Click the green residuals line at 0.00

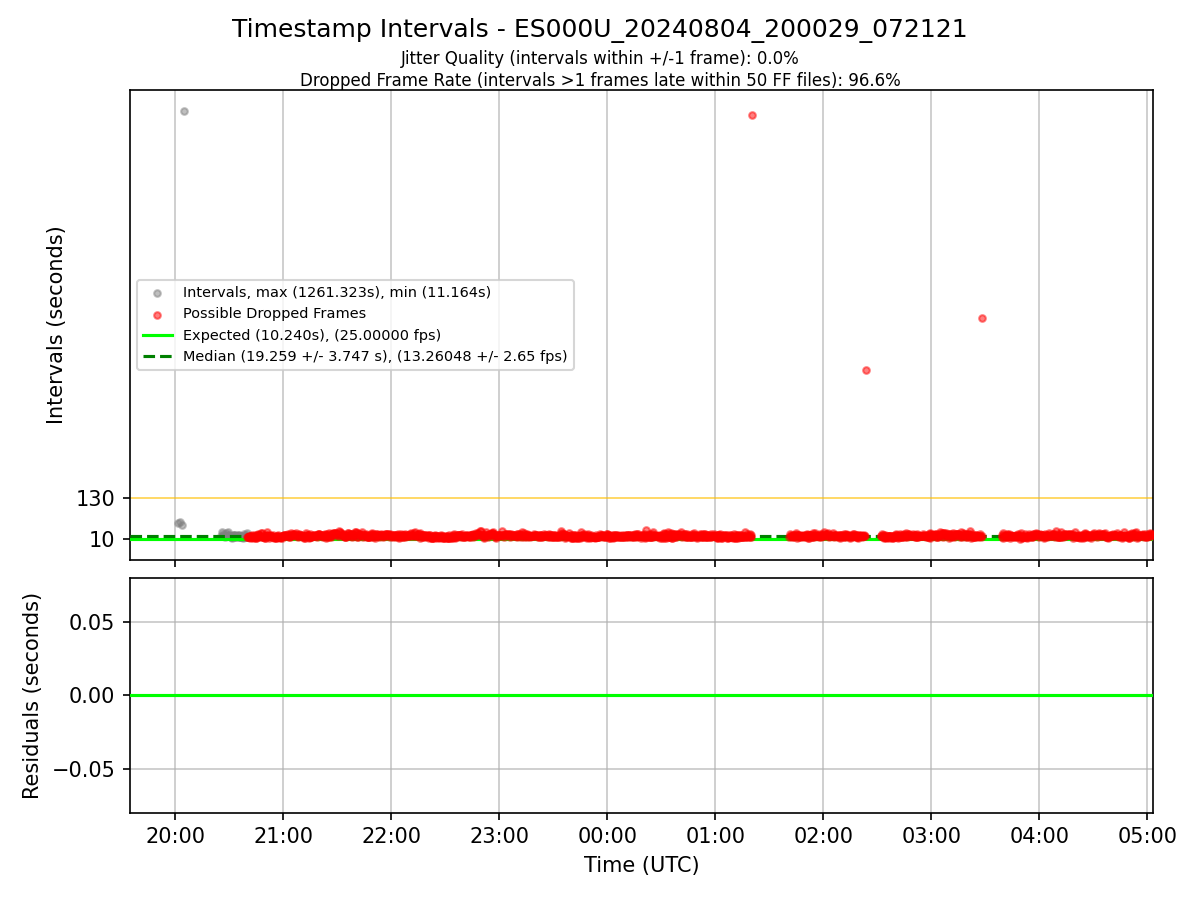click(x=641, y=695)
